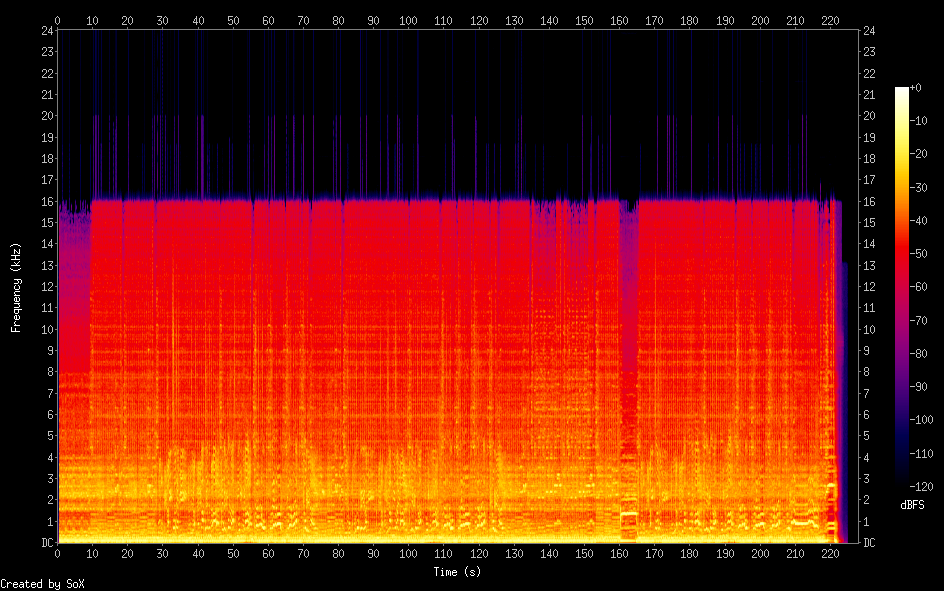Image resolution: width=944 pixels, height=591 pixels.
Task: Click the 'Frequency (kHz)' axis label
Action: (x=16, y=287)
